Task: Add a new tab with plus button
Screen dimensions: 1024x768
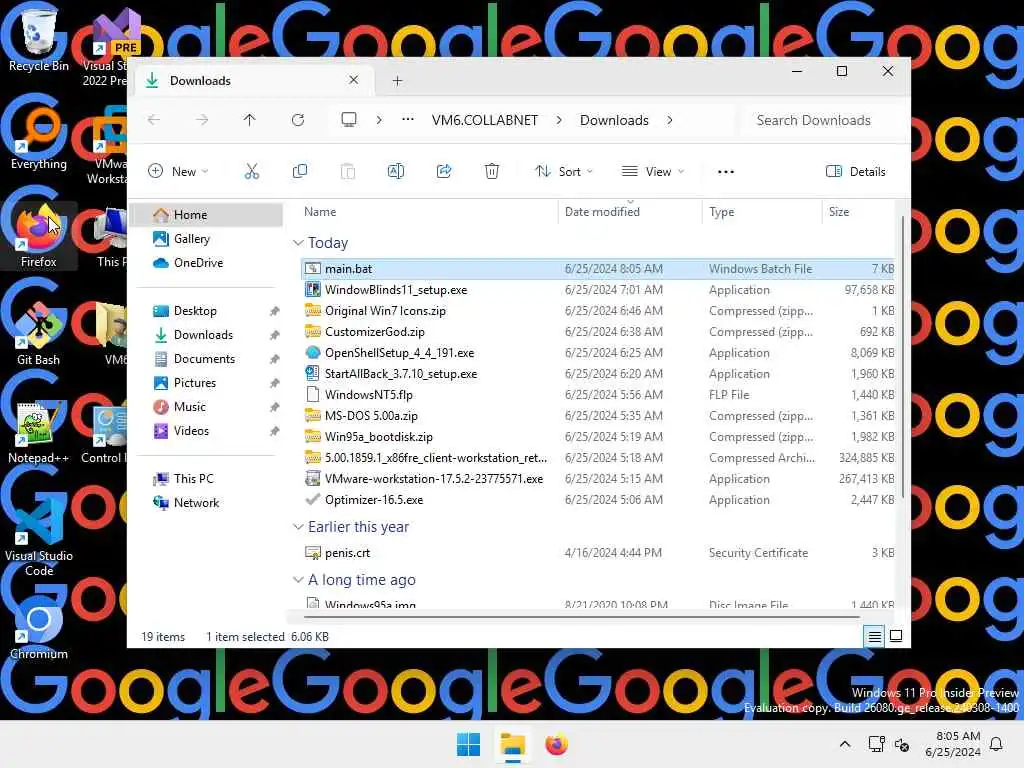Action: click(x=397, y=81)
